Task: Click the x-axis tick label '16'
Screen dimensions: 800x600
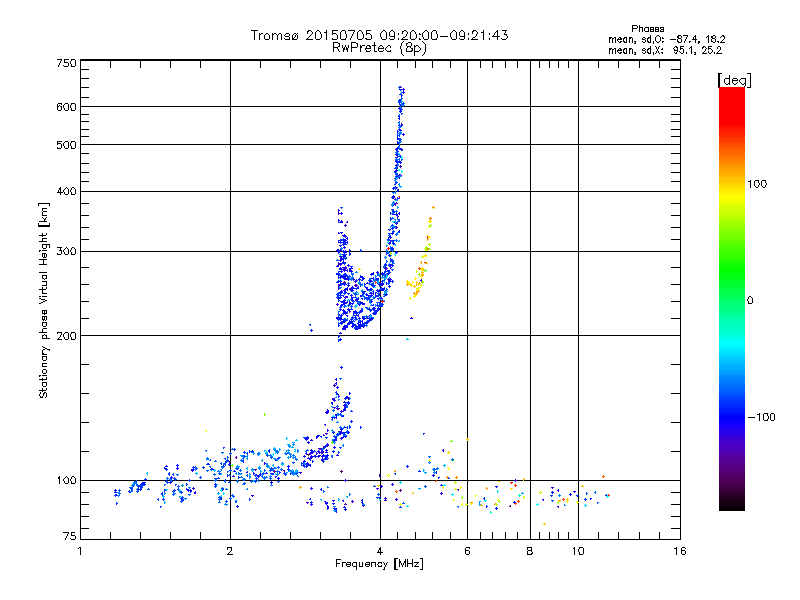Action: pos(680,551)
